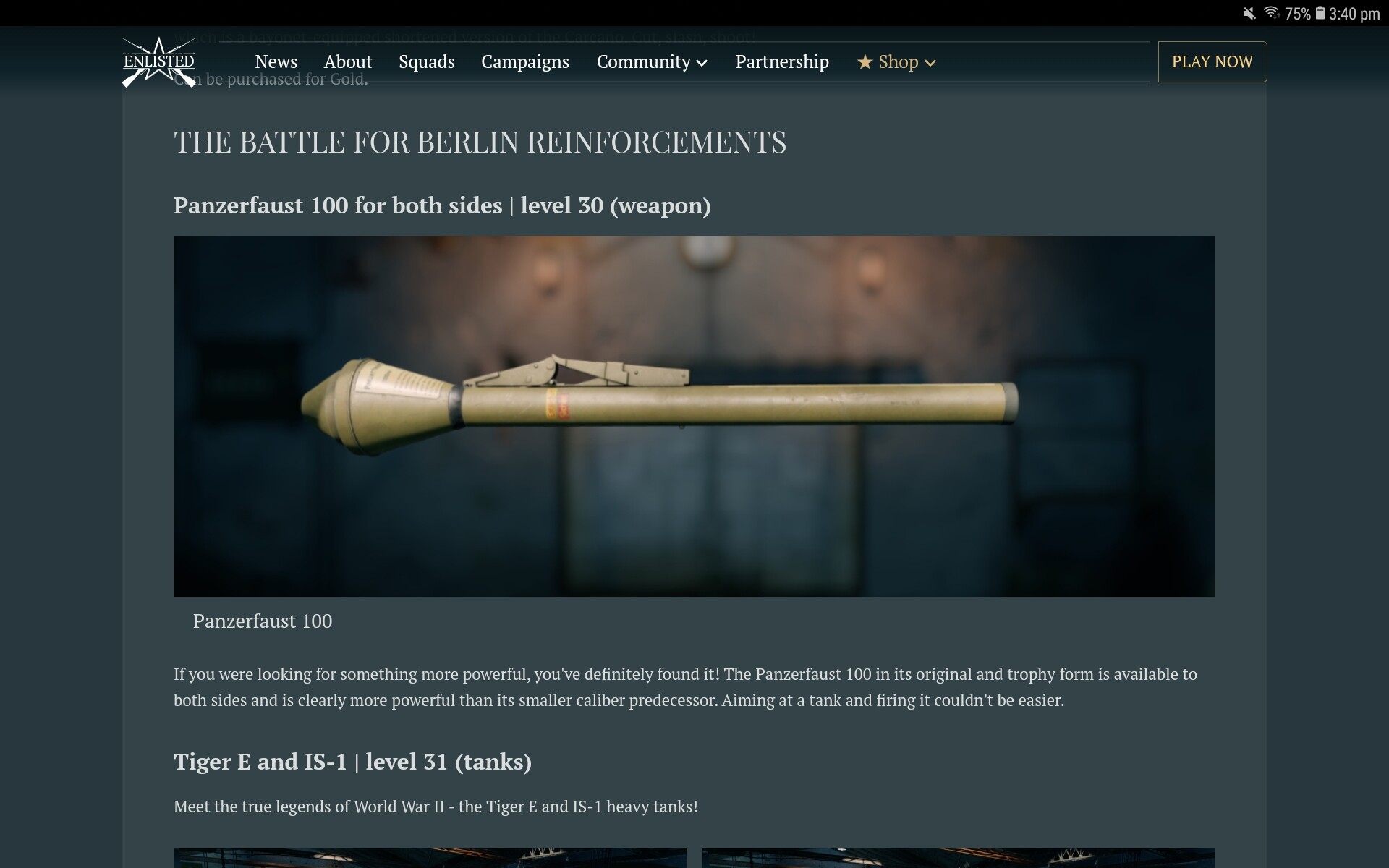Click the Panzerfaust 100 caption text
This screenshot has width=1389, height=868.
(263, 621)
